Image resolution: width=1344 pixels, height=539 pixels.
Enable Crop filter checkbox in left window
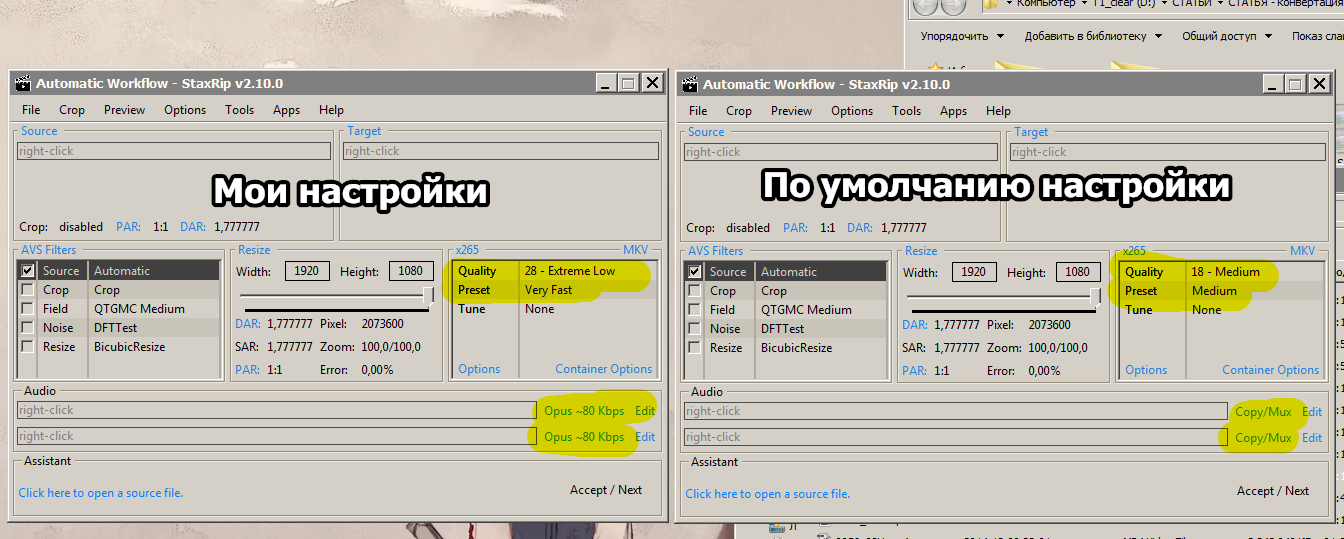coord(28,290)
